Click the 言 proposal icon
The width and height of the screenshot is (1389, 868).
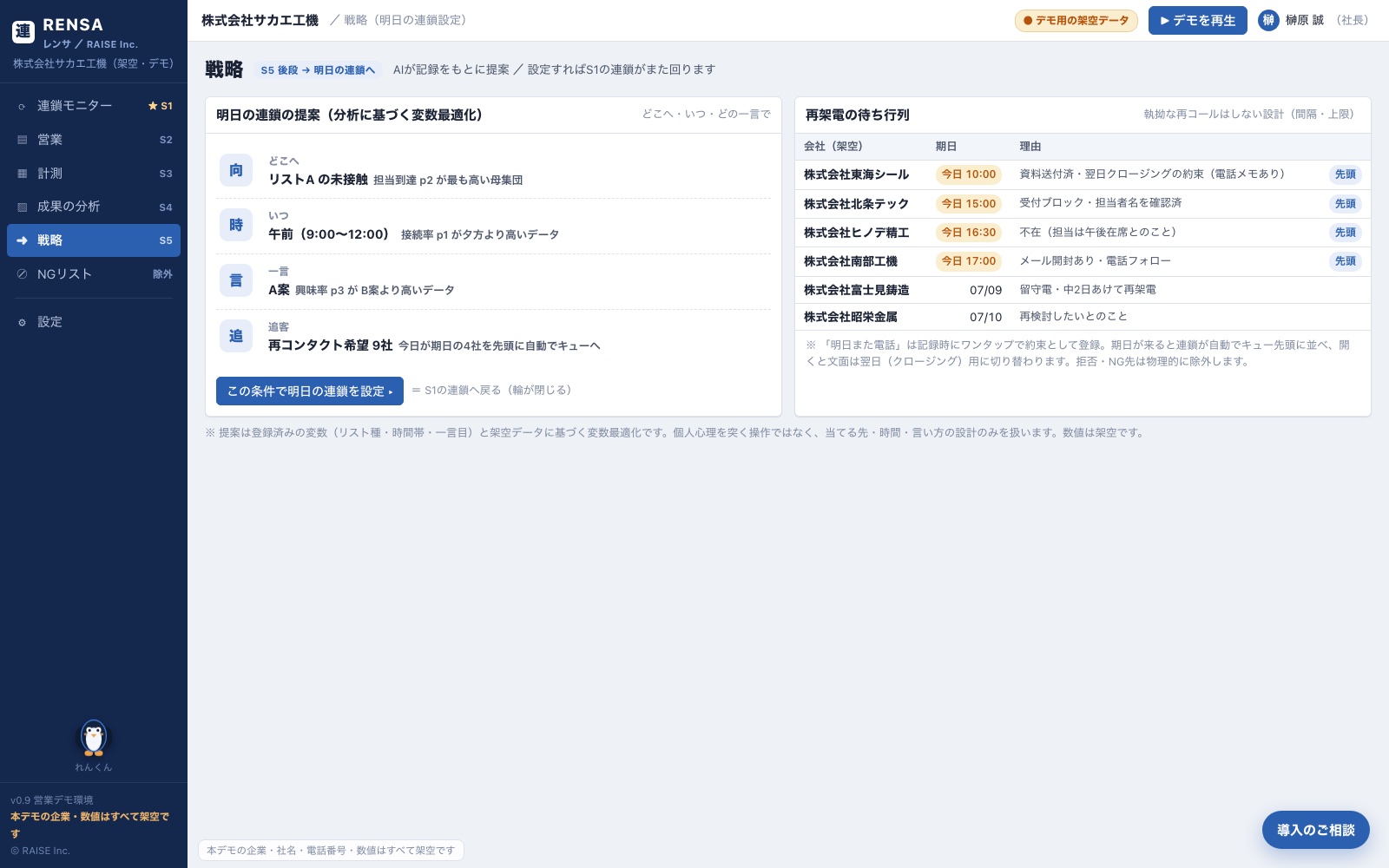236,281
